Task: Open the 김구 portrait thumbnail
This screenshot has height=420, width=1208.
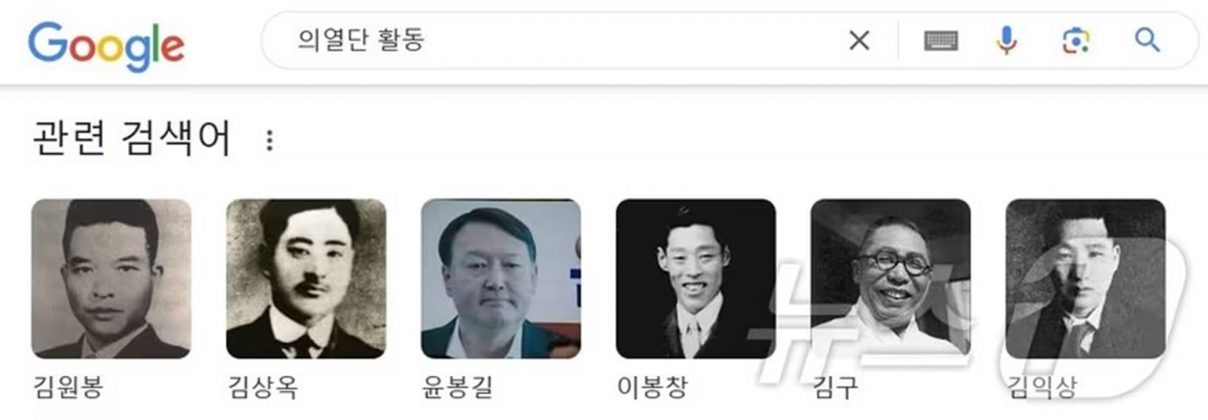Action: (891, 279)
